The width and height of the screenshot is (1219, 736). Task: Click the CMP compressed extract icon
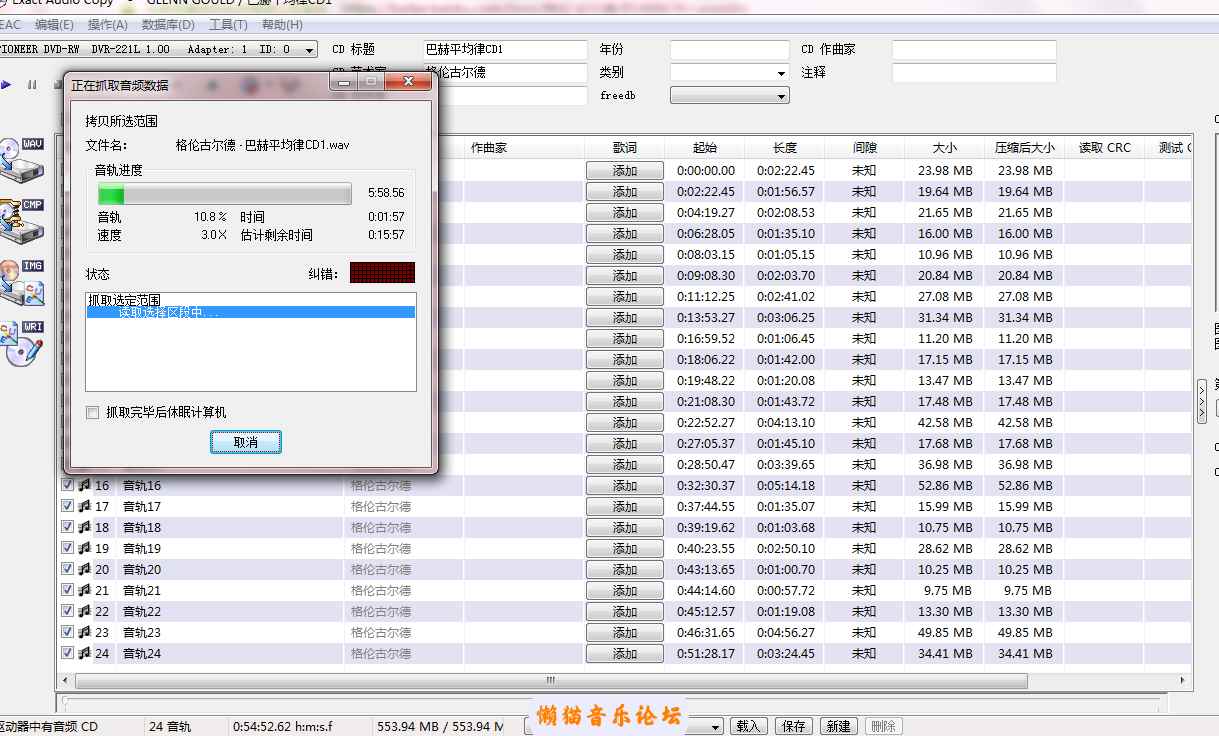(x=22, y=222)
